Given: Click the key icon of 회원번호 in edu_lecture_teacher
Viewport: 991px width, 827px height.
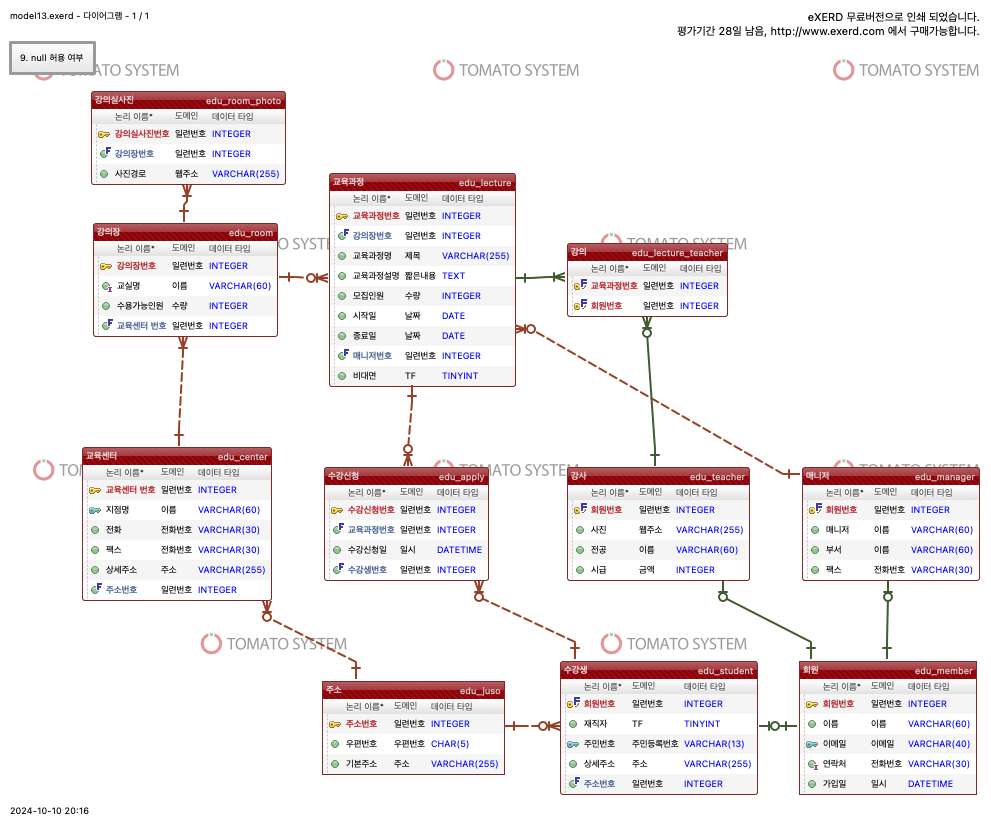Looking at the screenshot, I should pos(580,305).
